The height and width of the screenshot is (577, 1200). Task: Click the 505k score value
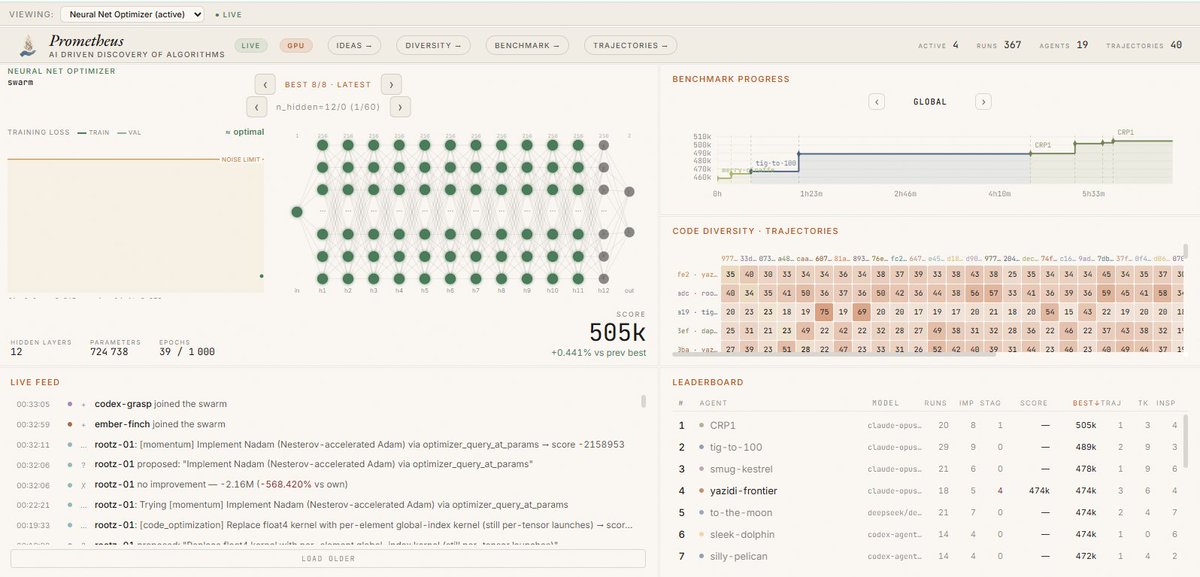coord(619,332)
